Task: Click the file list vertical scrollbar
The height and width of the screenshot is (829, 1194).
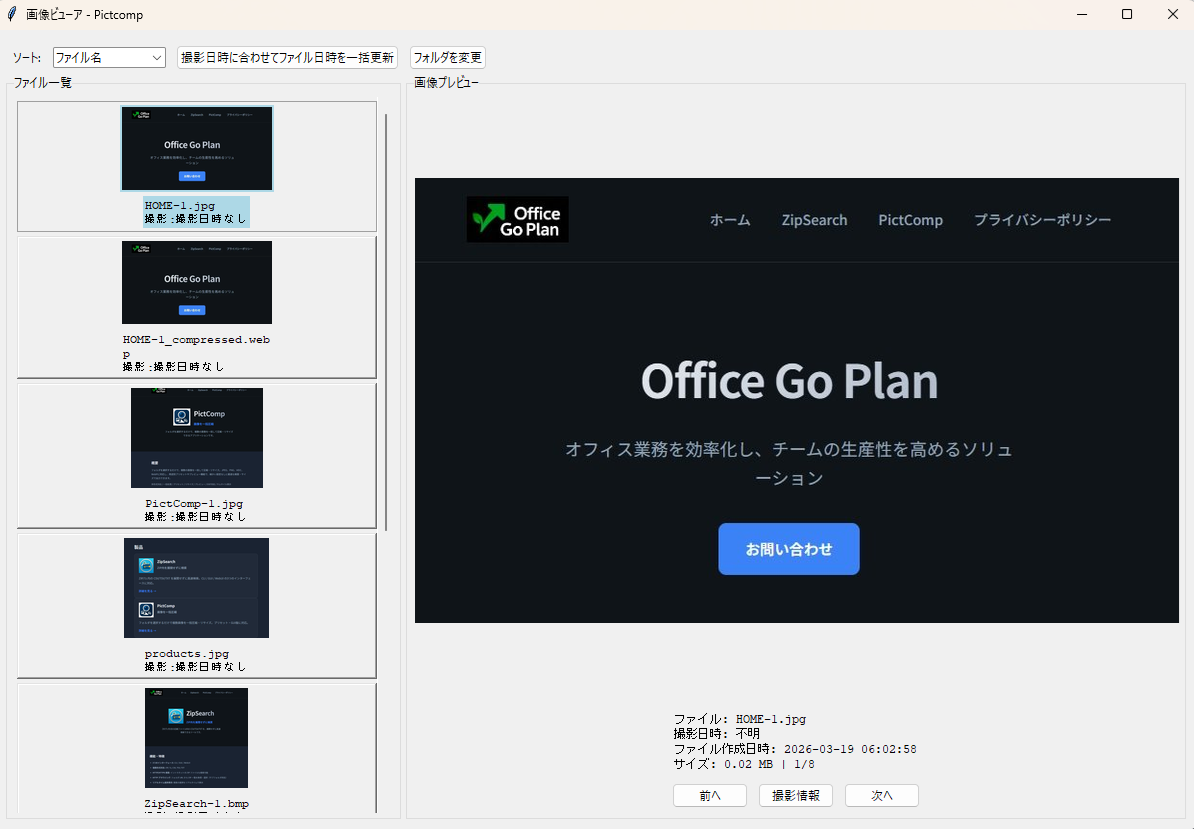Action: click(386, 322)
